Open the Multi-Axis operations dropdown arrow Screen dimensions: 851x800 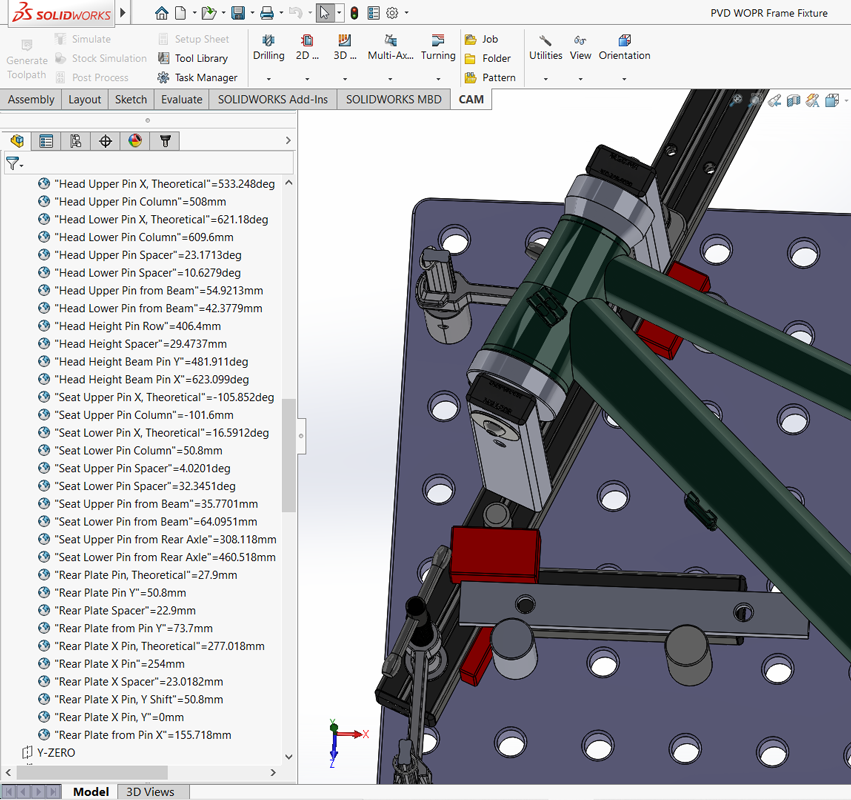point(390,78)
